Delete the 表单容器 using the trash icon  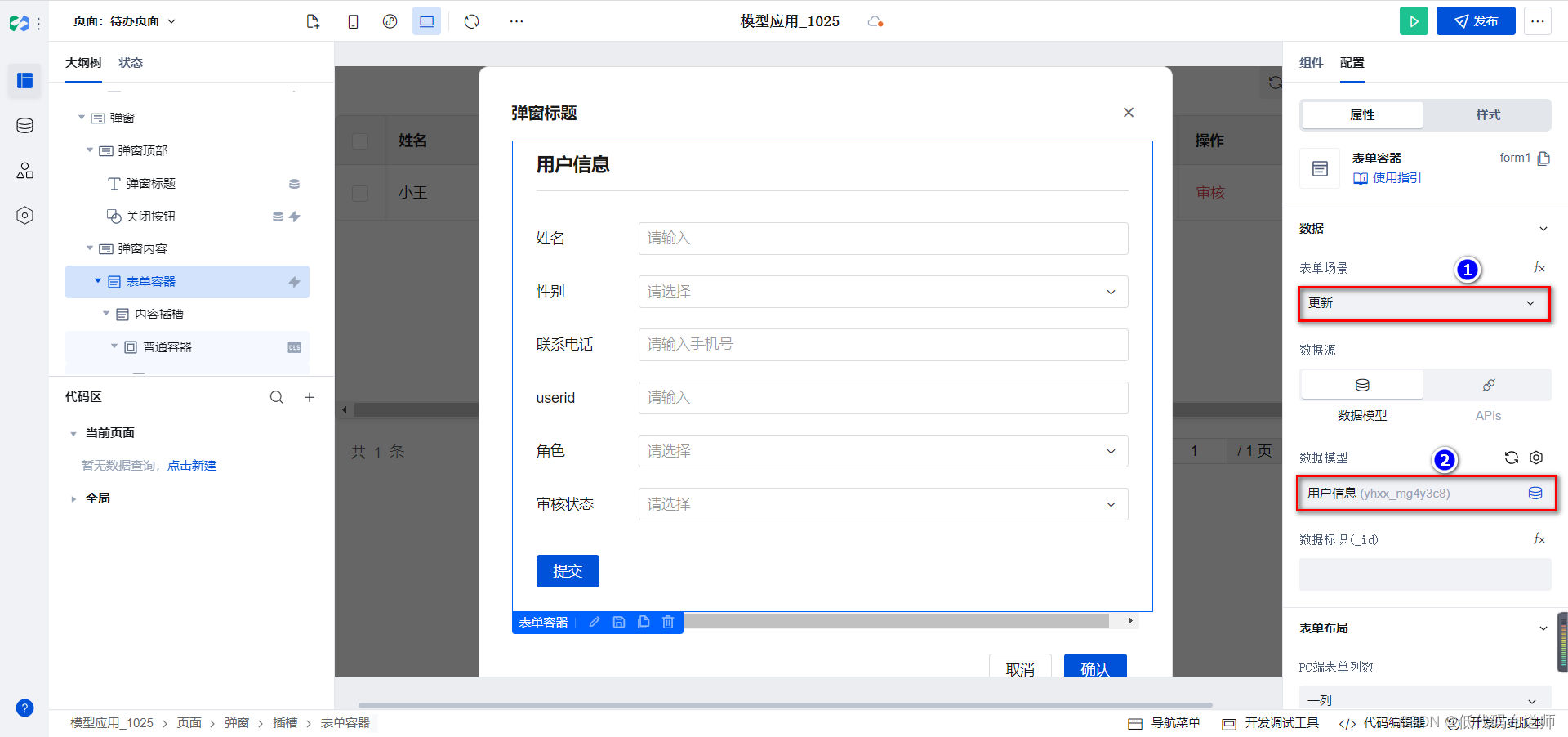pyautogui.click(x=668, y=622)
